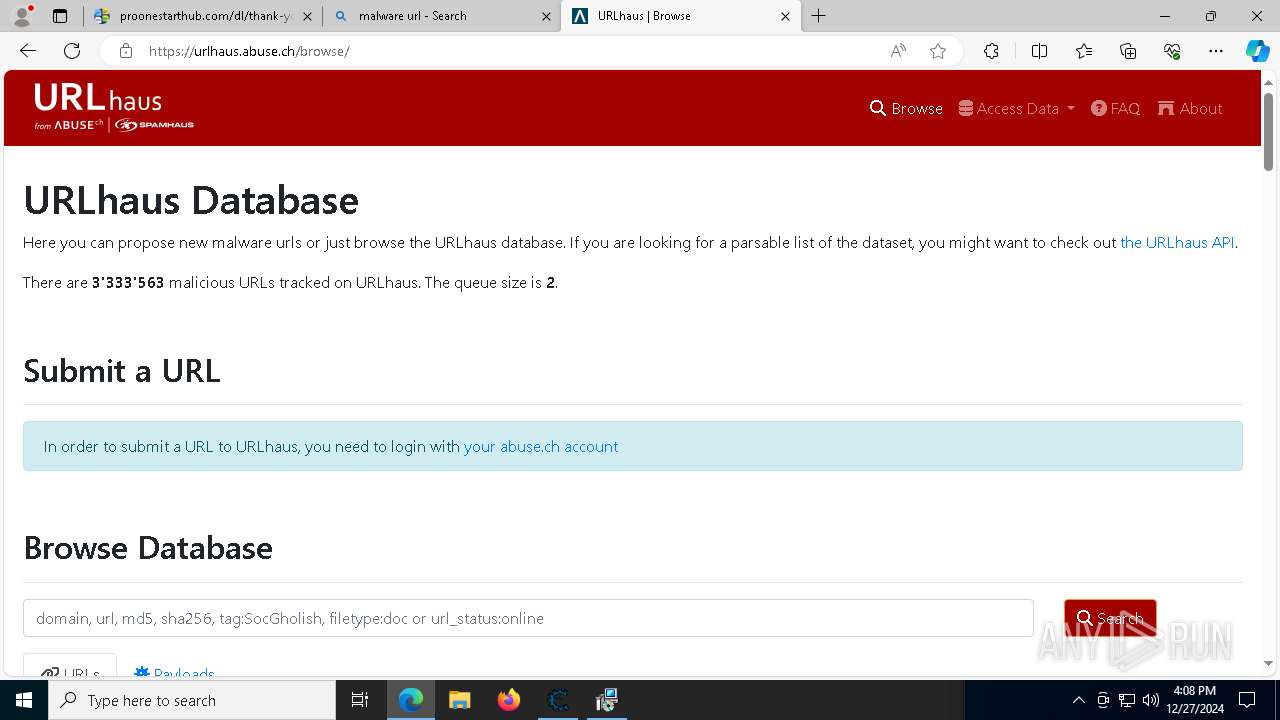Click the database search input field

coord(528,618)
